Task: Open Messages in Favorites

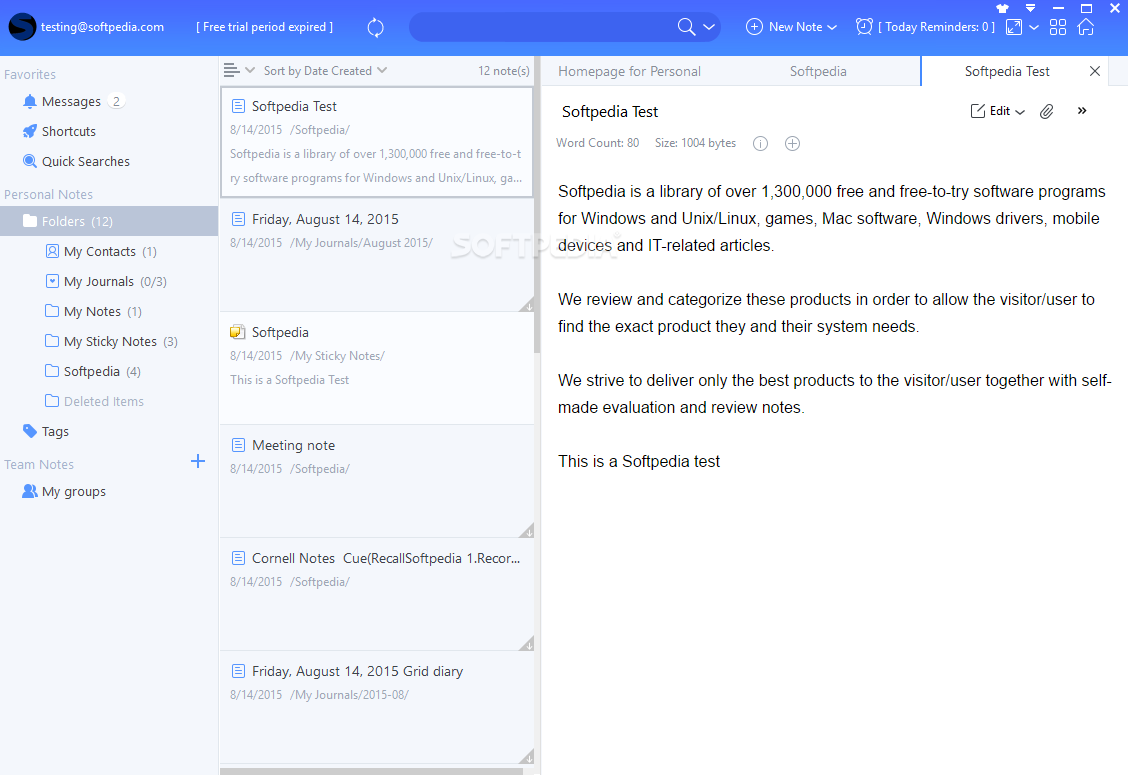Action: tap(71, 101)
